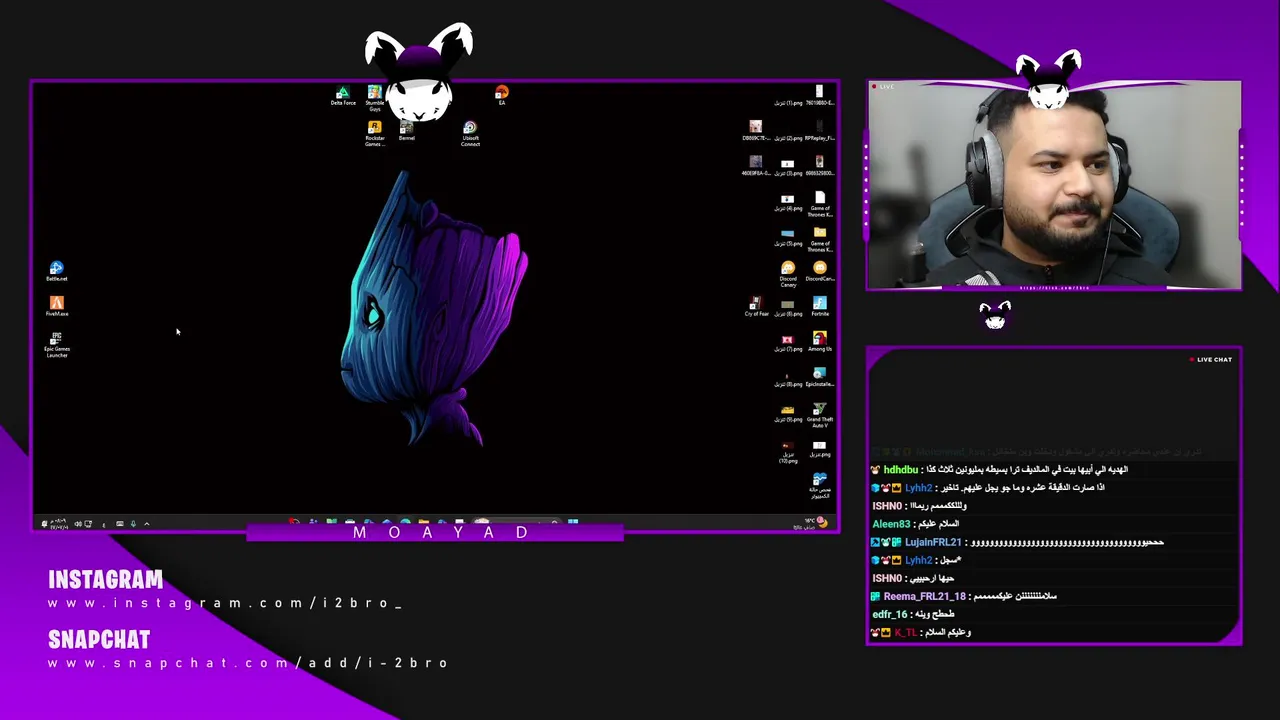Image resolution: width=1280 pixels, height=720 pixels.
Task: Launch Grand Theft Auto V shortcut
Action: (x=820, y=415)
